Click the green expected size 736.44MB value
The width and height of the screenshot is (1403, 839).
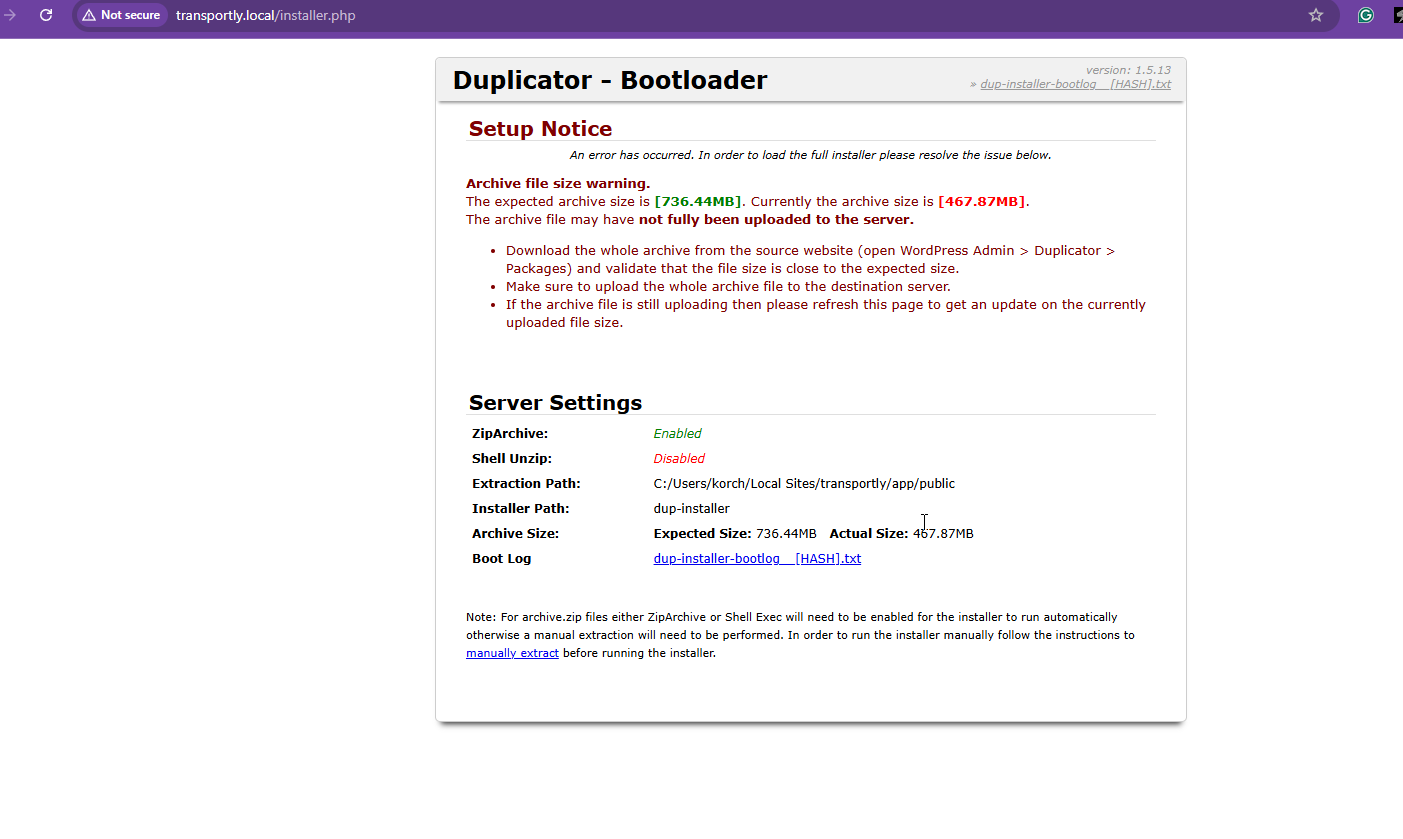(698, 201)
